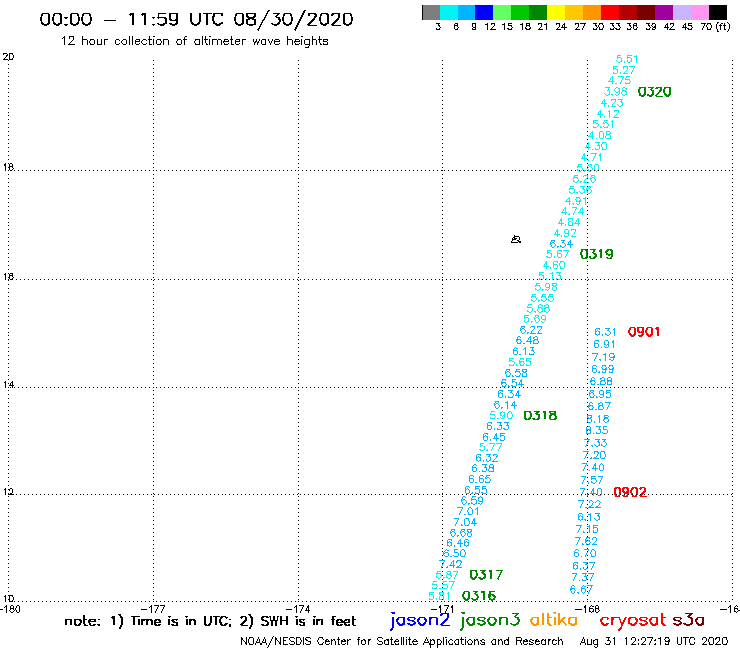Click the NOAA/NESDIS credit line
The width and height of the screenshot is (740, 650).
402,642
